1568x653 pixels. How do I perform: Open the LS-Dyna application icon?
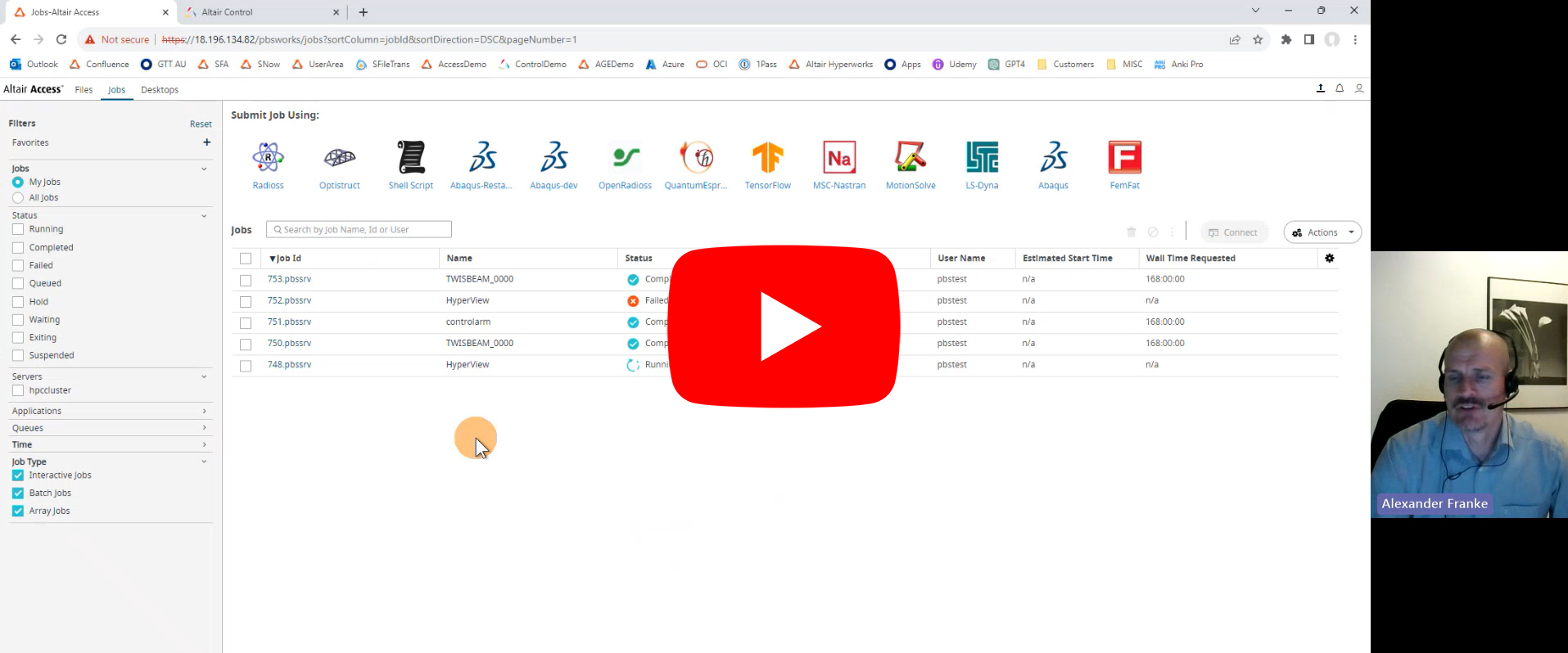[x=981, y=158]
